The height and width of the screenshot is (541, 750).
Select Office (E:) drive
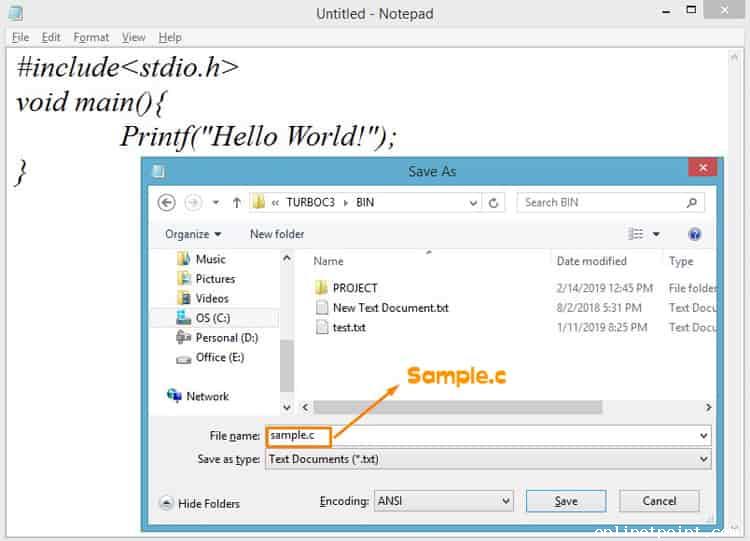pyautogui.click(x=220, y=357)
